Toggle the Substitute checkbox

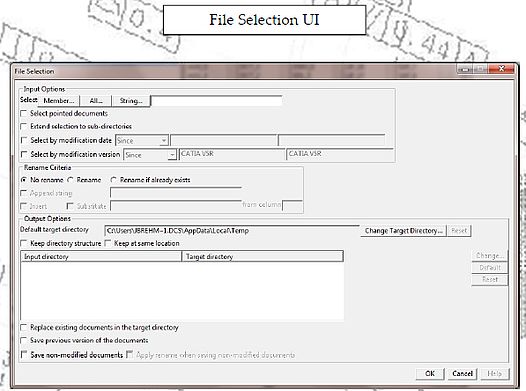[x=70, y=206]
